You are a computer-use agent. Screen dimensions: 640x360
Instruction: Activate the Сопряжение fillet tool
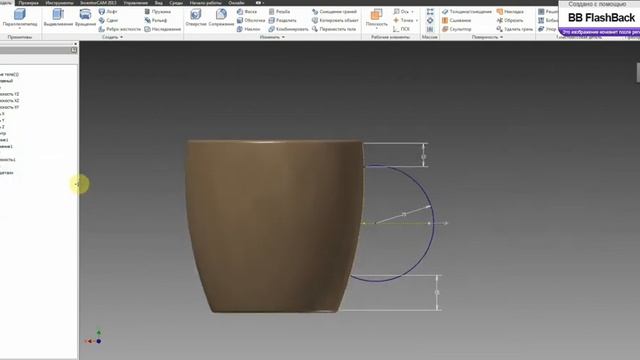221,18
